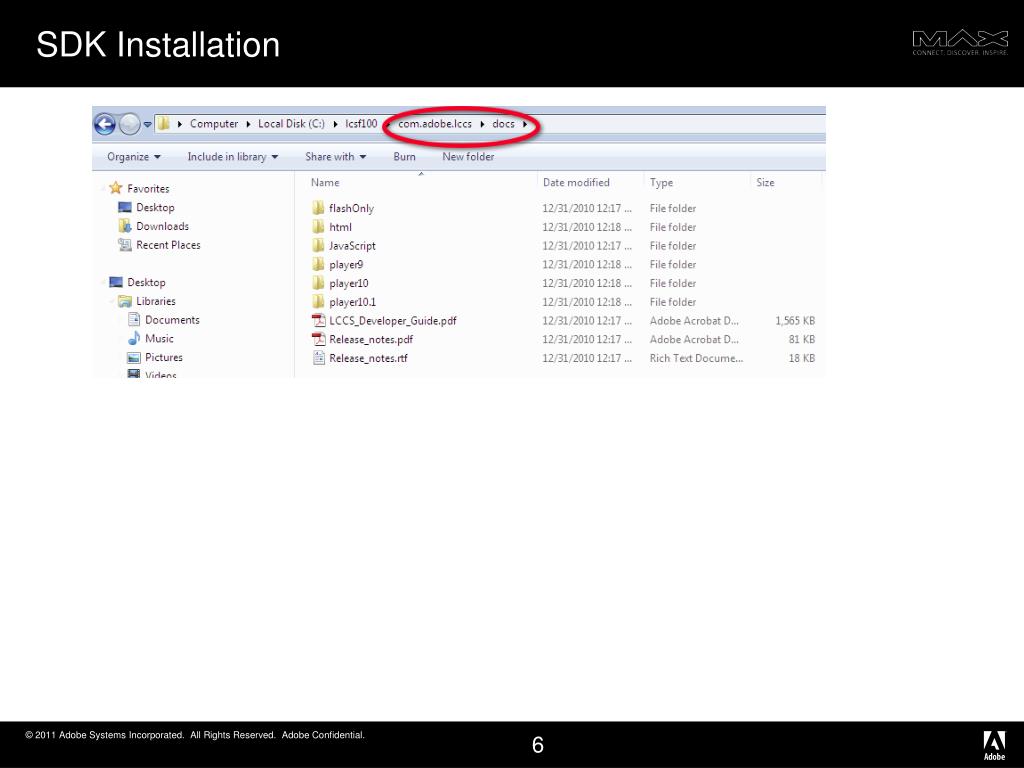Expand arrow between Local Disk and lcsf100
1024x768 pixels.
coord(335,124)
